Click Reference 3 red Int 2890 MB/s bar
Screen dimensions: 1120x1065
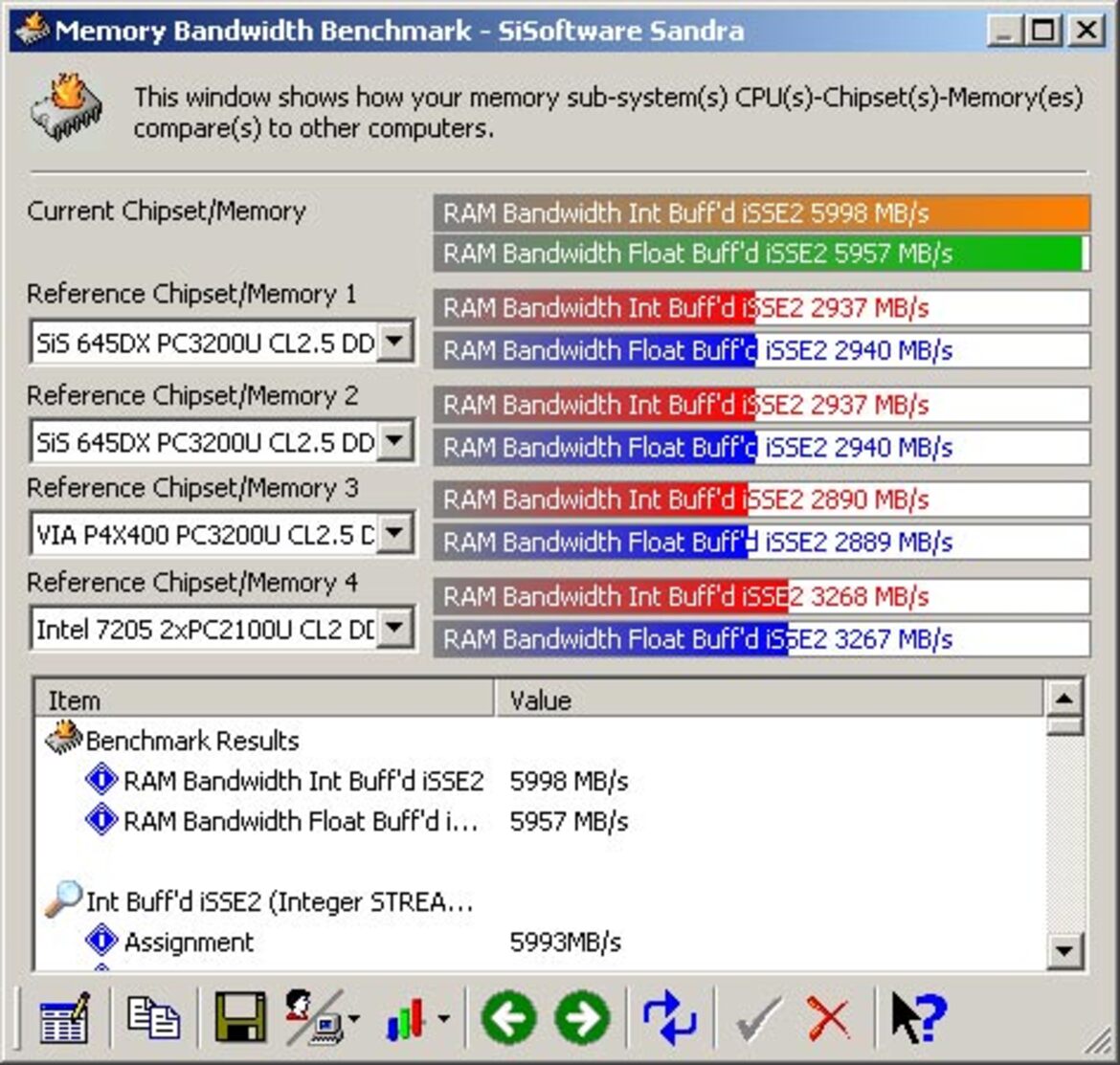[x=761, y=499]
